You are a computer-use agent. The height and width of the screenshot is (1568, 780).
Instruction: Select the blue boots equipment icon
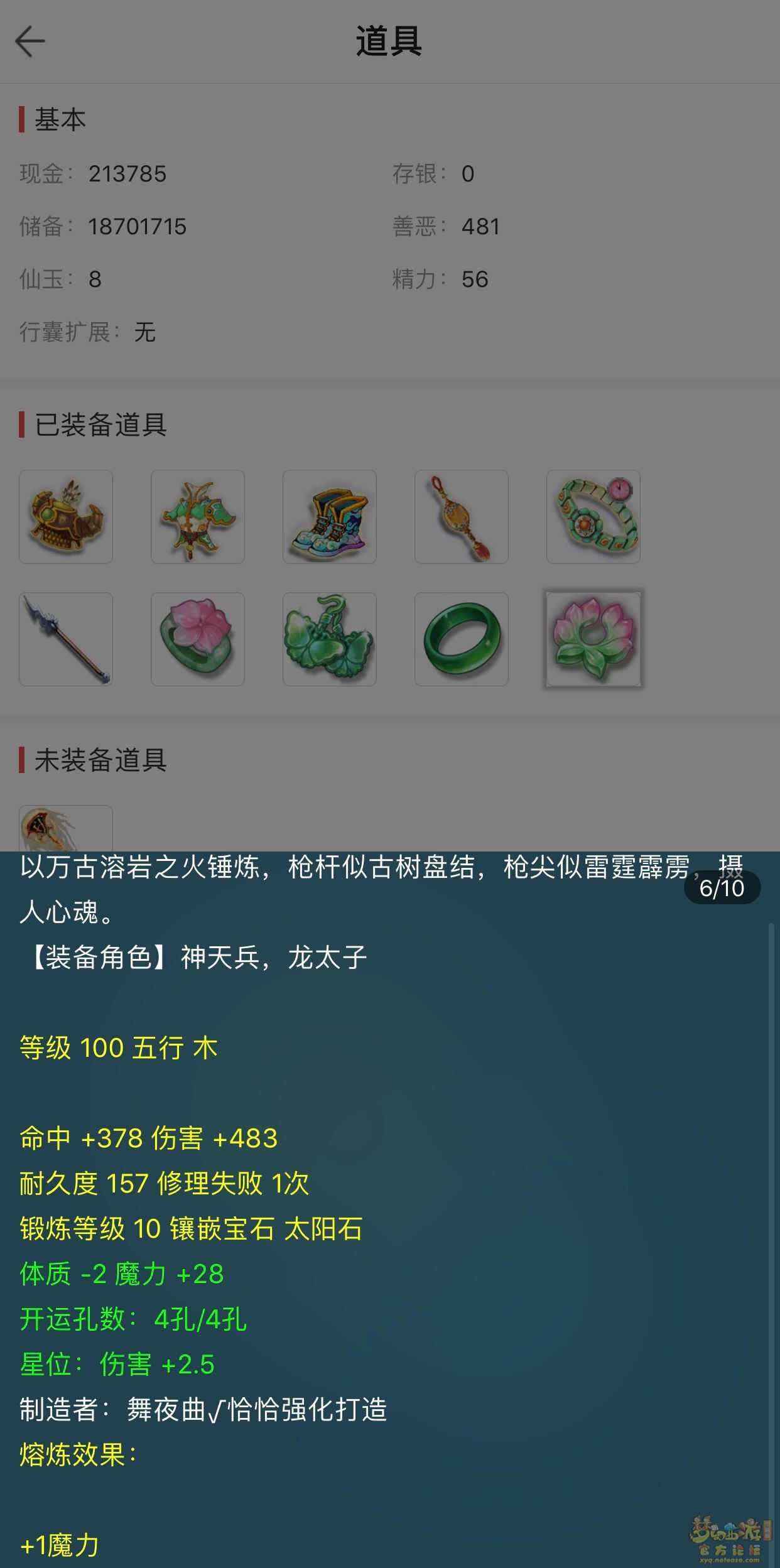tap(330, 517)
